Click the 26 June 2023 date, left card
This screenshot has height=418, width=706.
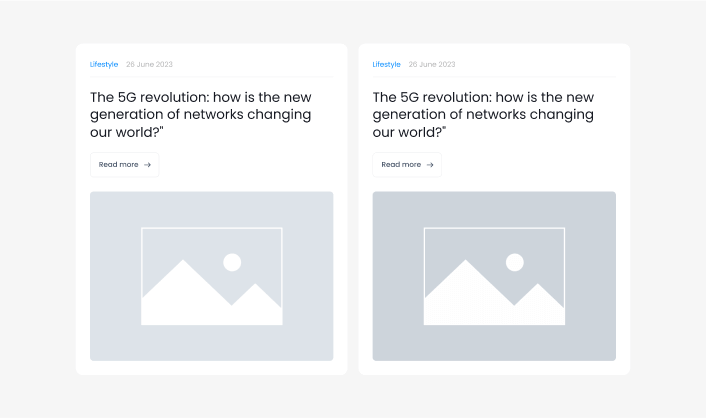click(149, 65)
